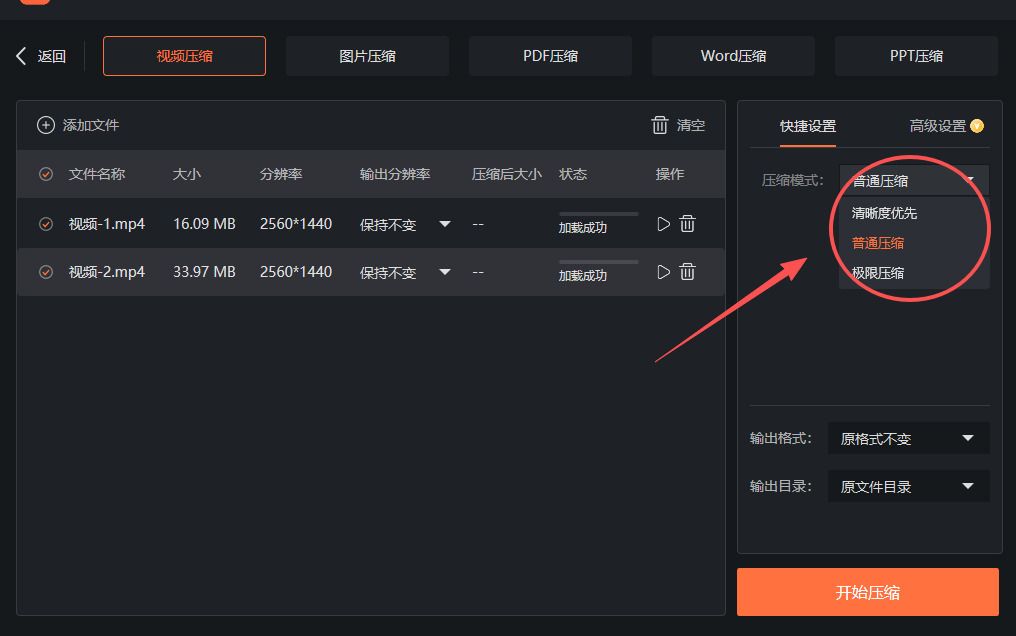Click the 分辨率 column header
The width and height of the screenshot is (1016, 636).
point(281,174)
